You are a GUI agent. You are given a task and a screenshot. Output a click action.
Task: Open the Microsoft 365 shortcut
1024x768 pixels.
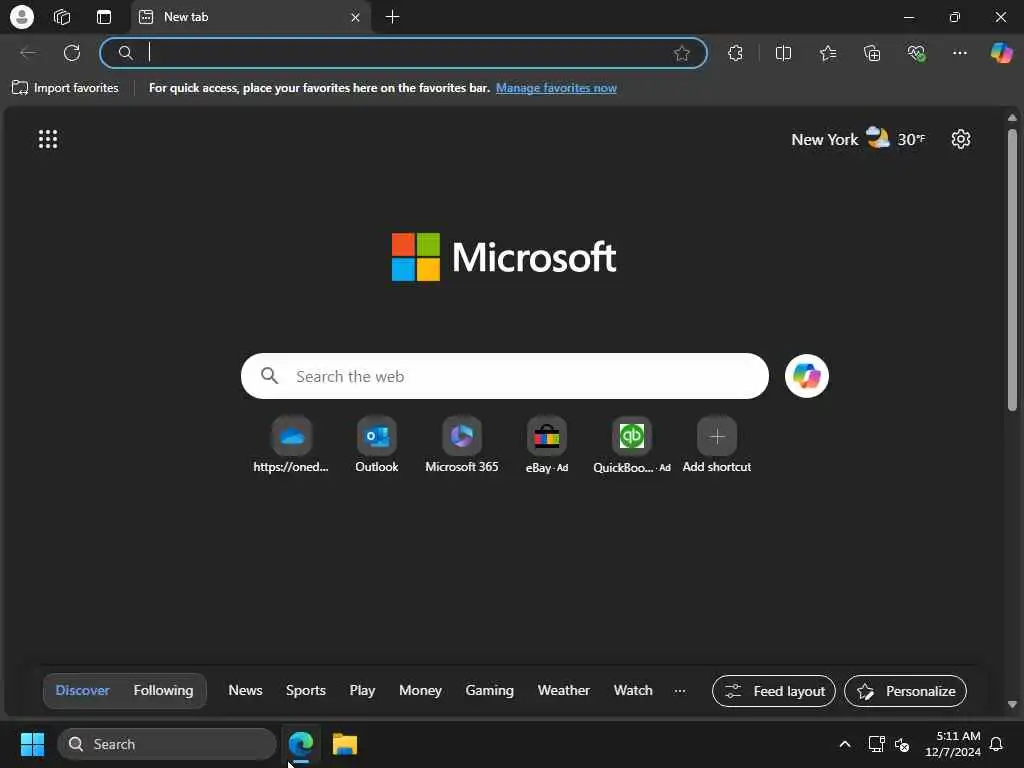point(462,445)
